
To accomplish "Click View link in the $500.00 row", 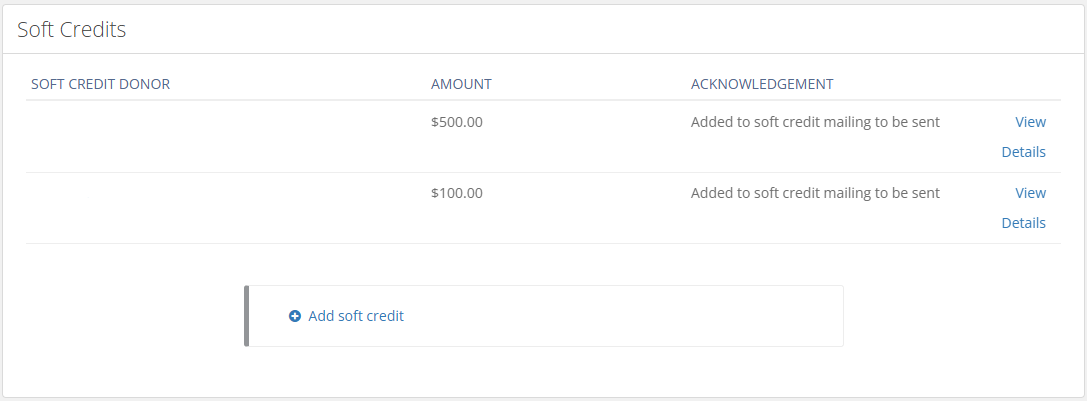I will (x=1030, y=122).
